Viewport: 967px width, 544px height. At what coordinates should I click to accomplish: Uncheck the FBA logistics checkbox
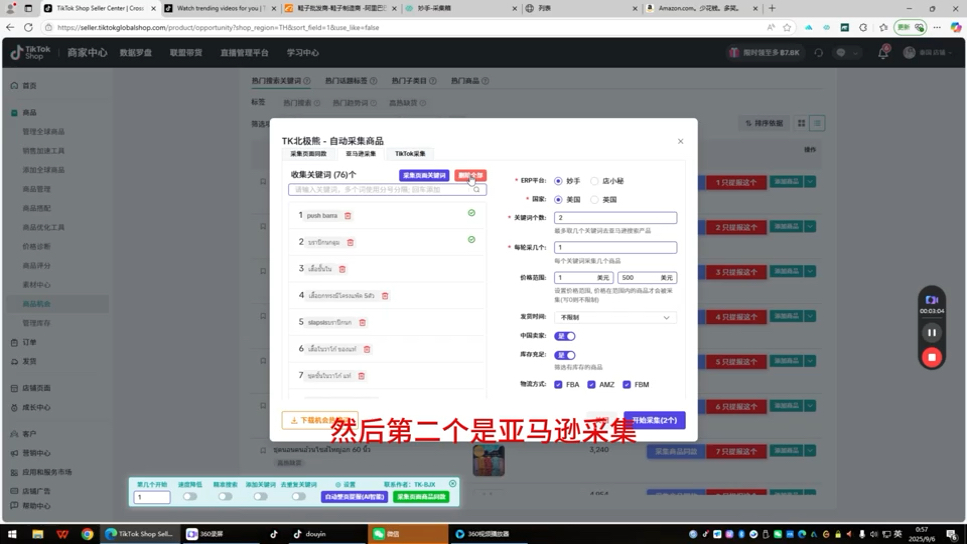(558, 385)
